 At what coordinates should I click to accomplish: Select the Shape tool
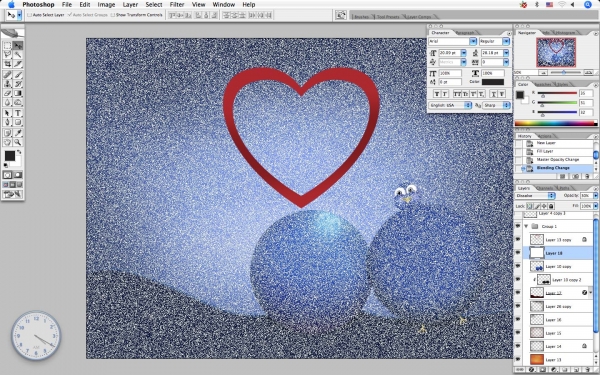point(18,122)
